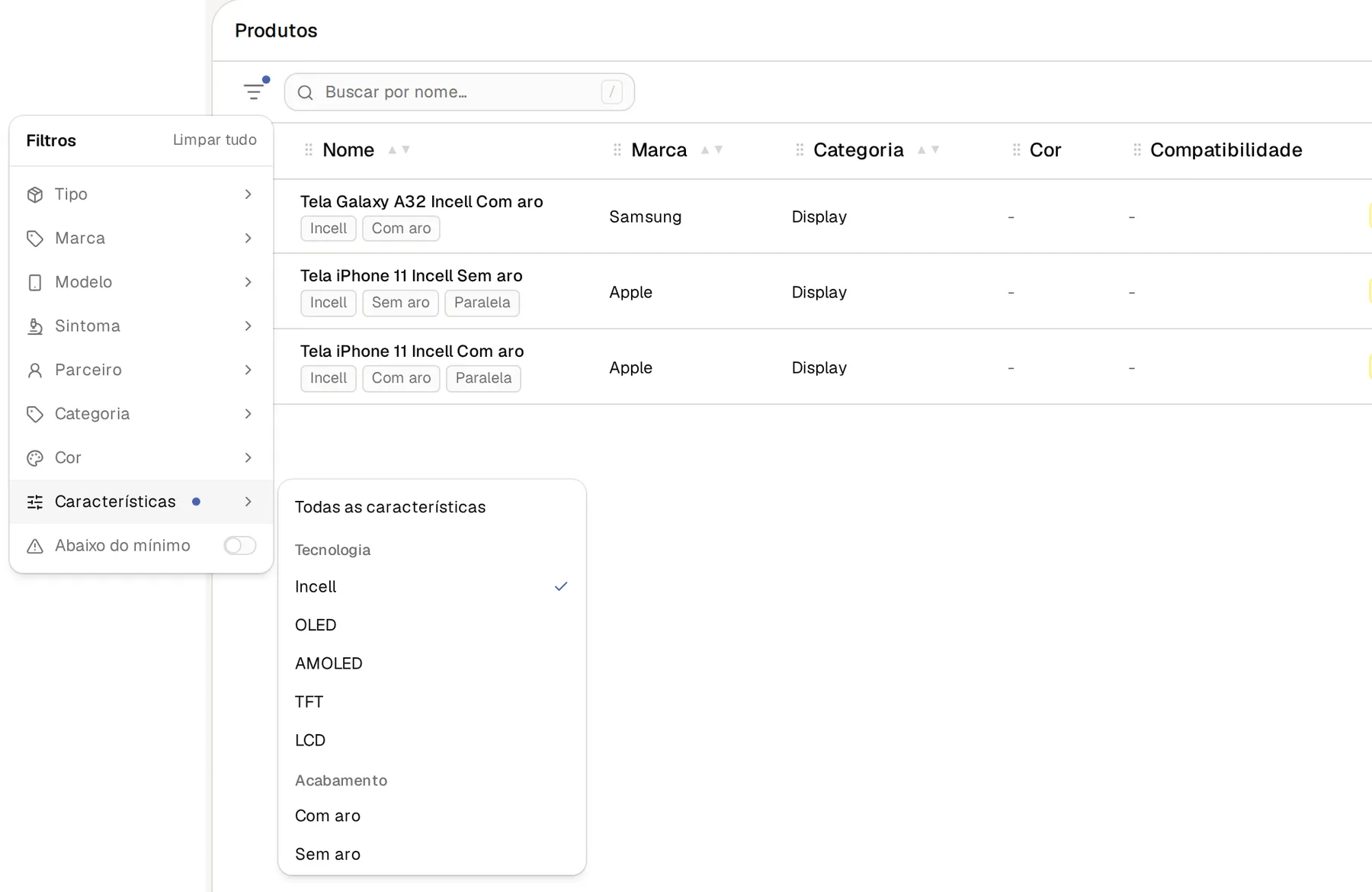Open the Categoria filter row
Screen dimensions: 1372x892
click(141, 414)
